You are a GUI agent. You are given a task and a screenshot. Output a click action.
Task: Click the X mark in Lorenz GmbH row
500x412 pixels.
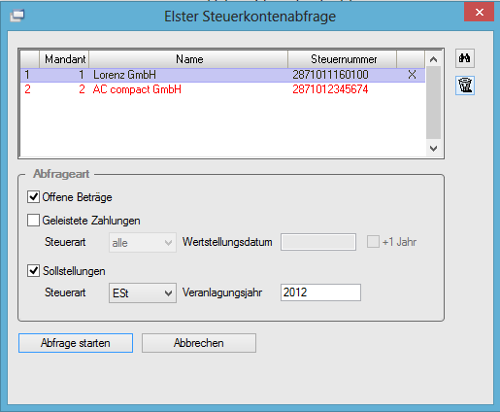tap(412, 75)
